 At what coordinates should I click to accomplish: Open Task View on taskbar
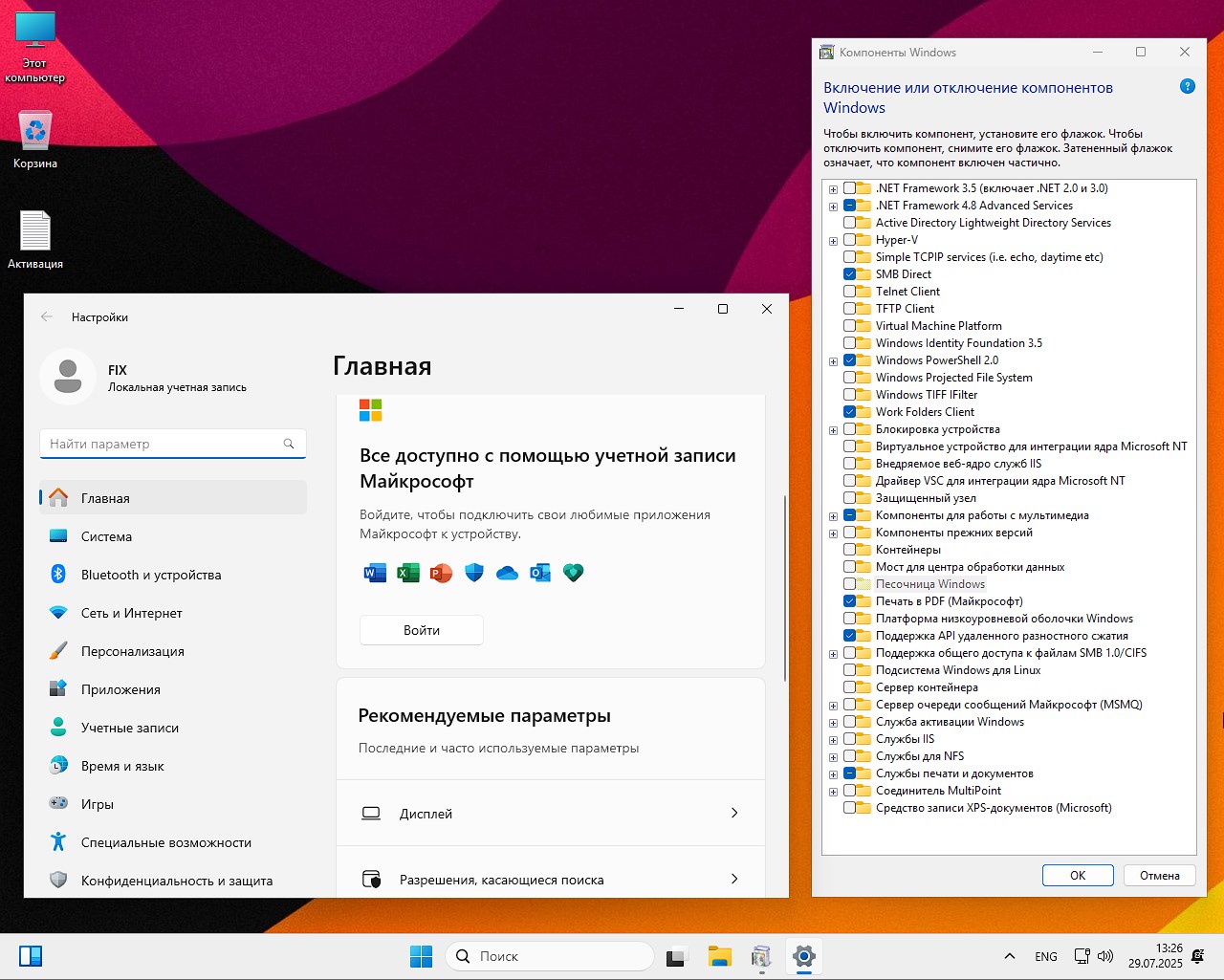(677, 956)
